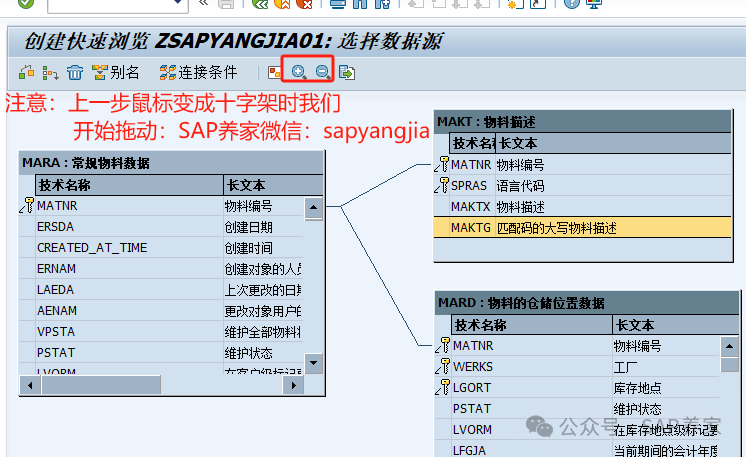Click key icon beside MAKT MATNR
This screenshot has width=746, height=457.
(442, 164)
